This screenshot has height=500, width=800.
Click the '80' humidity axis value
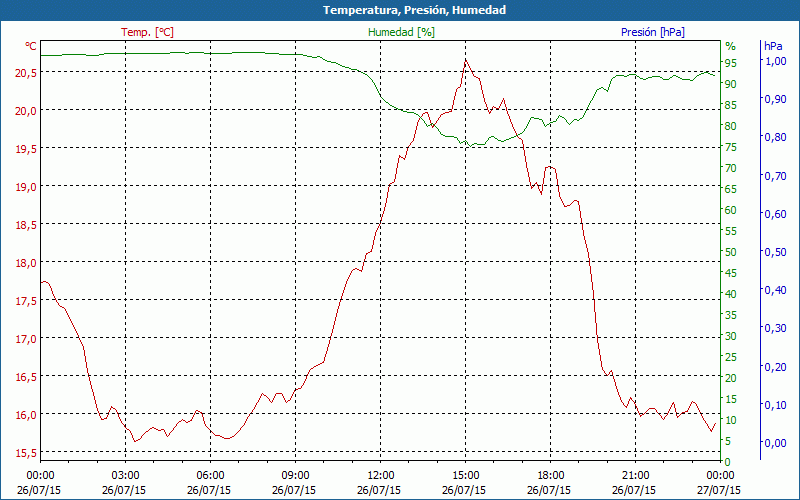click(x=731, y=126)
